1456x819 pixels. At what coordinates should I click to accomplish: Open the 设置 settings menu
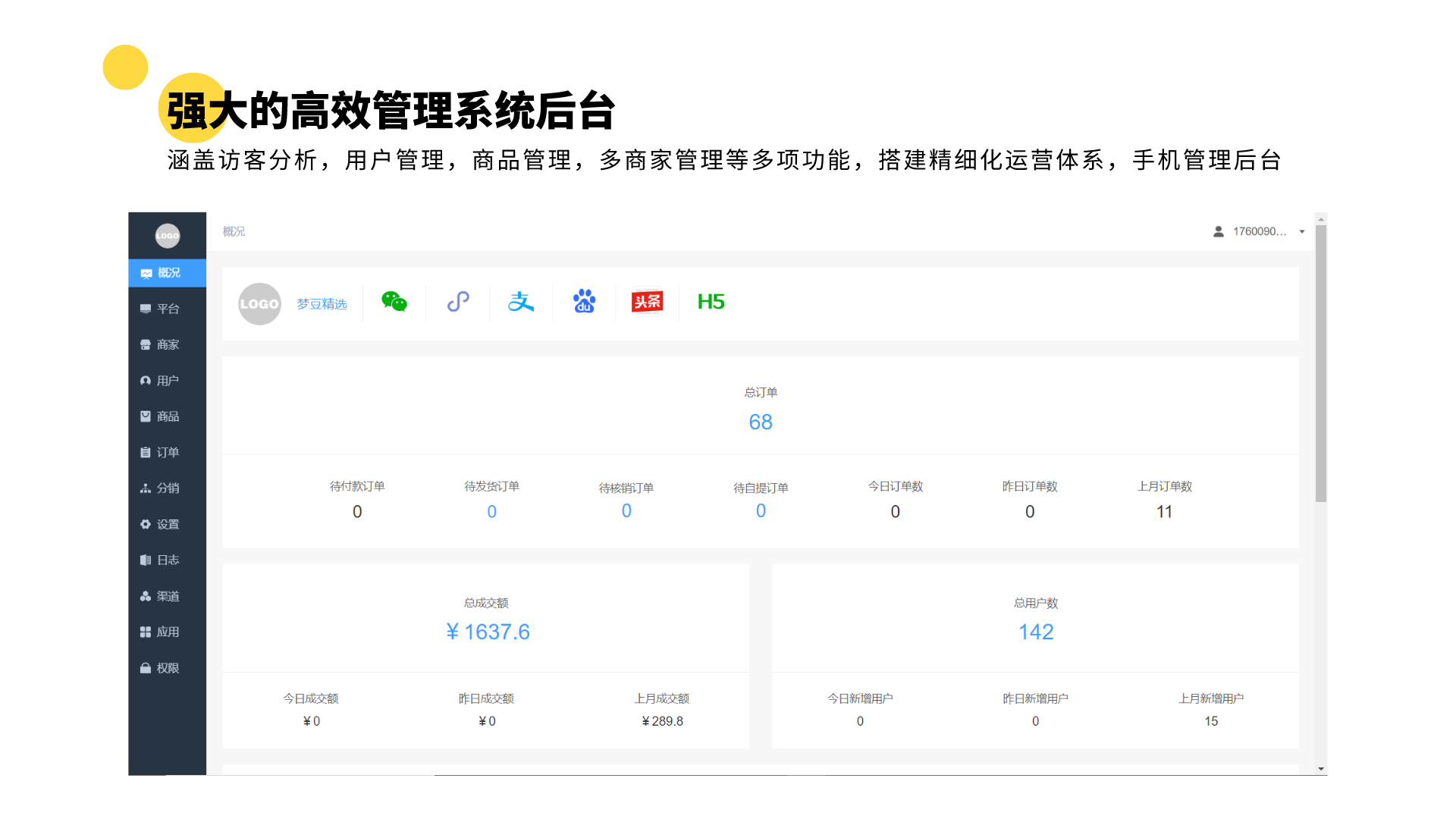point(168,525)
